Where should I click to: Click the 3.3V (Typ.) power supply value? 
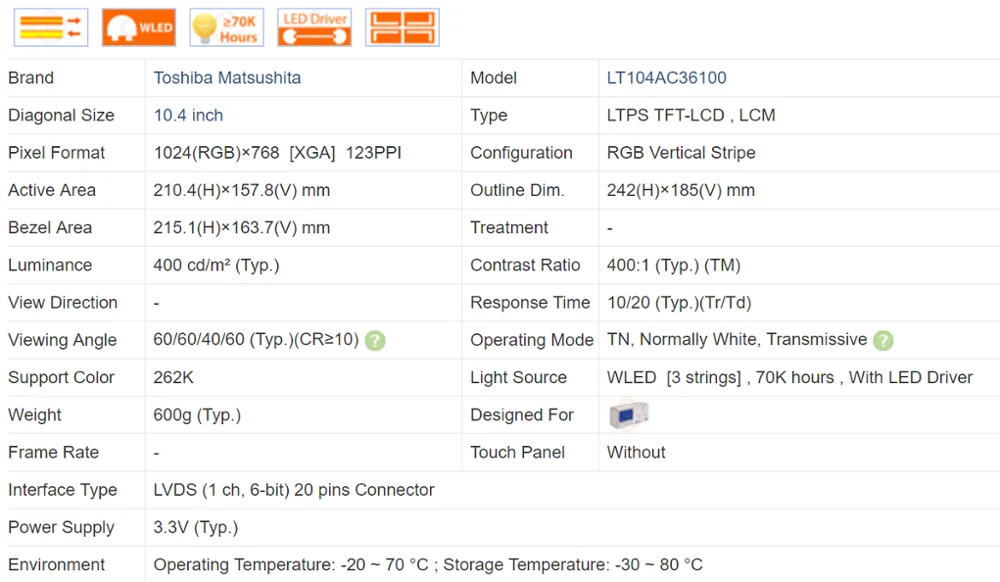coord(196,528)
